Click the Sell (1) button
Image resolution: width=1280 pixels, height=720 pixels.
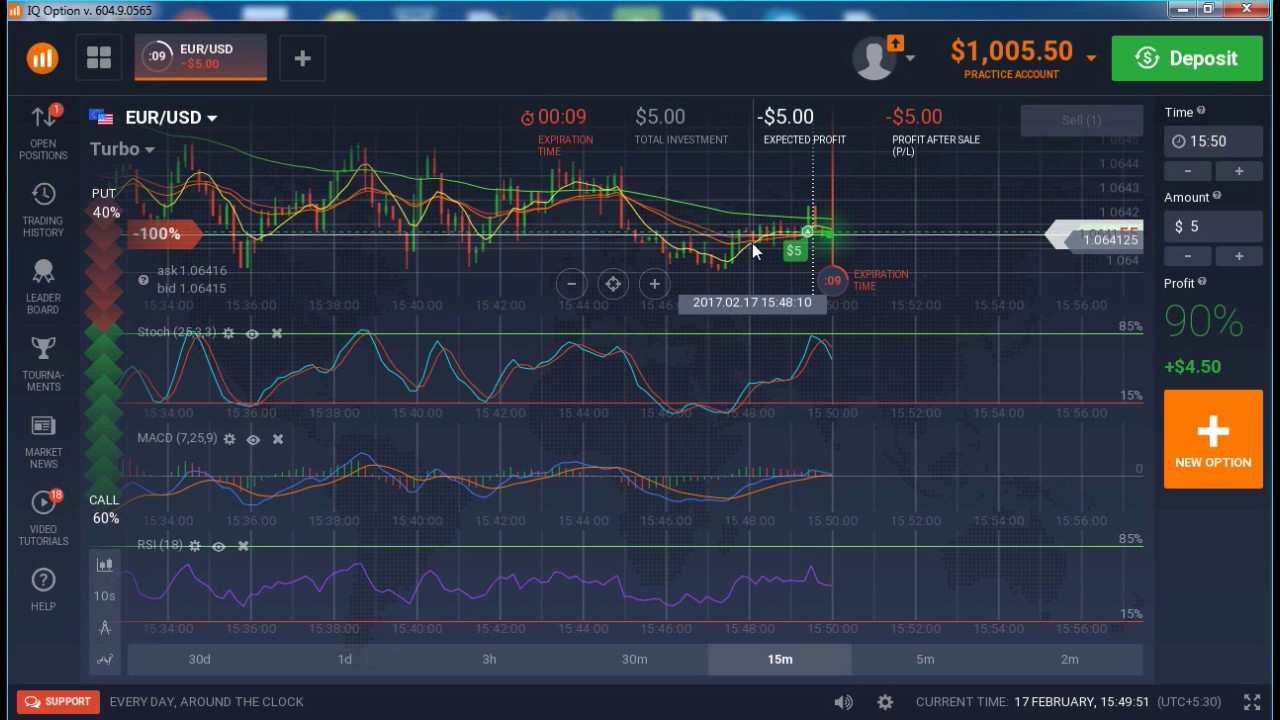1081,120
